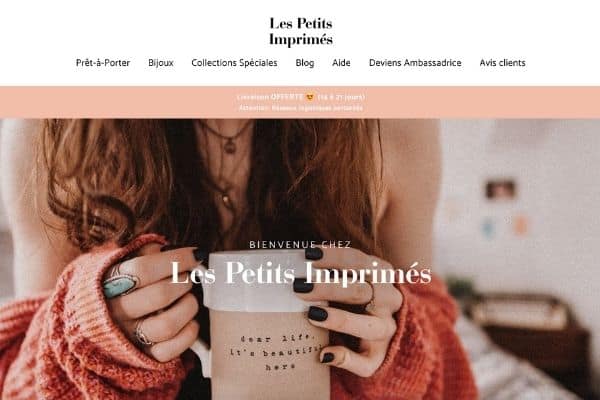Open the Aide menu item
This screenshot has height=400, width=600.
click(341, 63)
